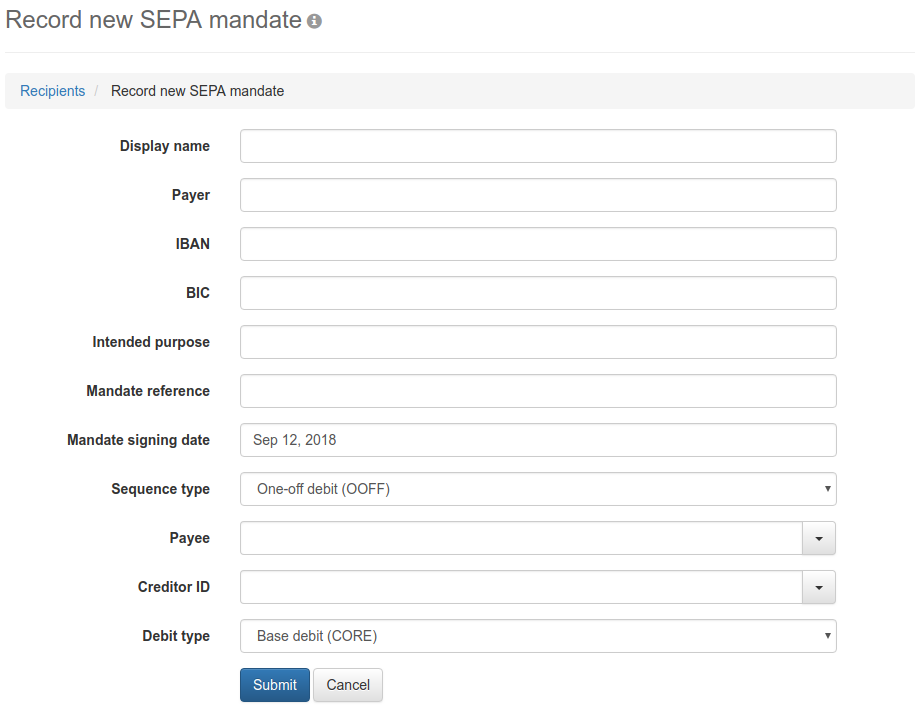This screenshot has height=710, width=923.
Task: Expand the Creditor ID dropdown arrow
Action: pyautogui.click(x=818, y=587)
